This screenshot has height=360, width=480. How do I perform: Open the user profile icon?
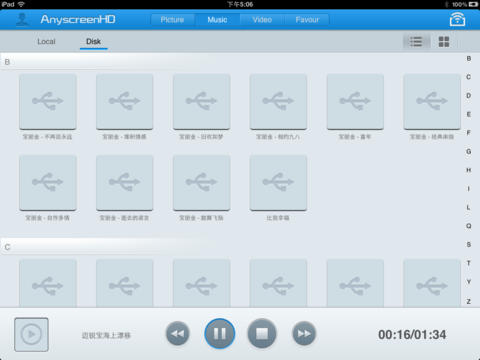pos(22,20)
